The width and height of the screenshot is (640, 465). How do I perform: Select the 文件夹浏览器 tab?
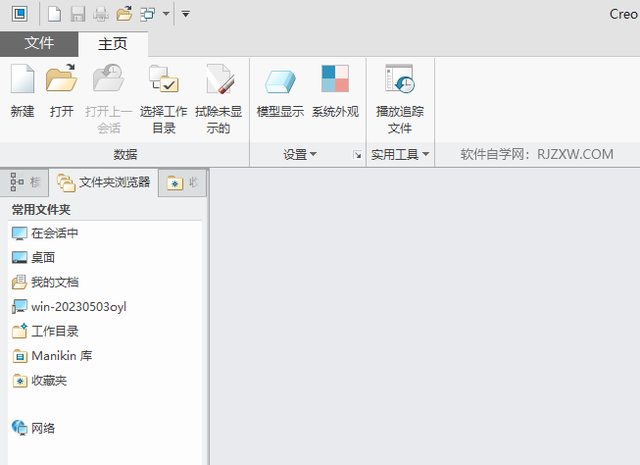click(x=103, y=182)
